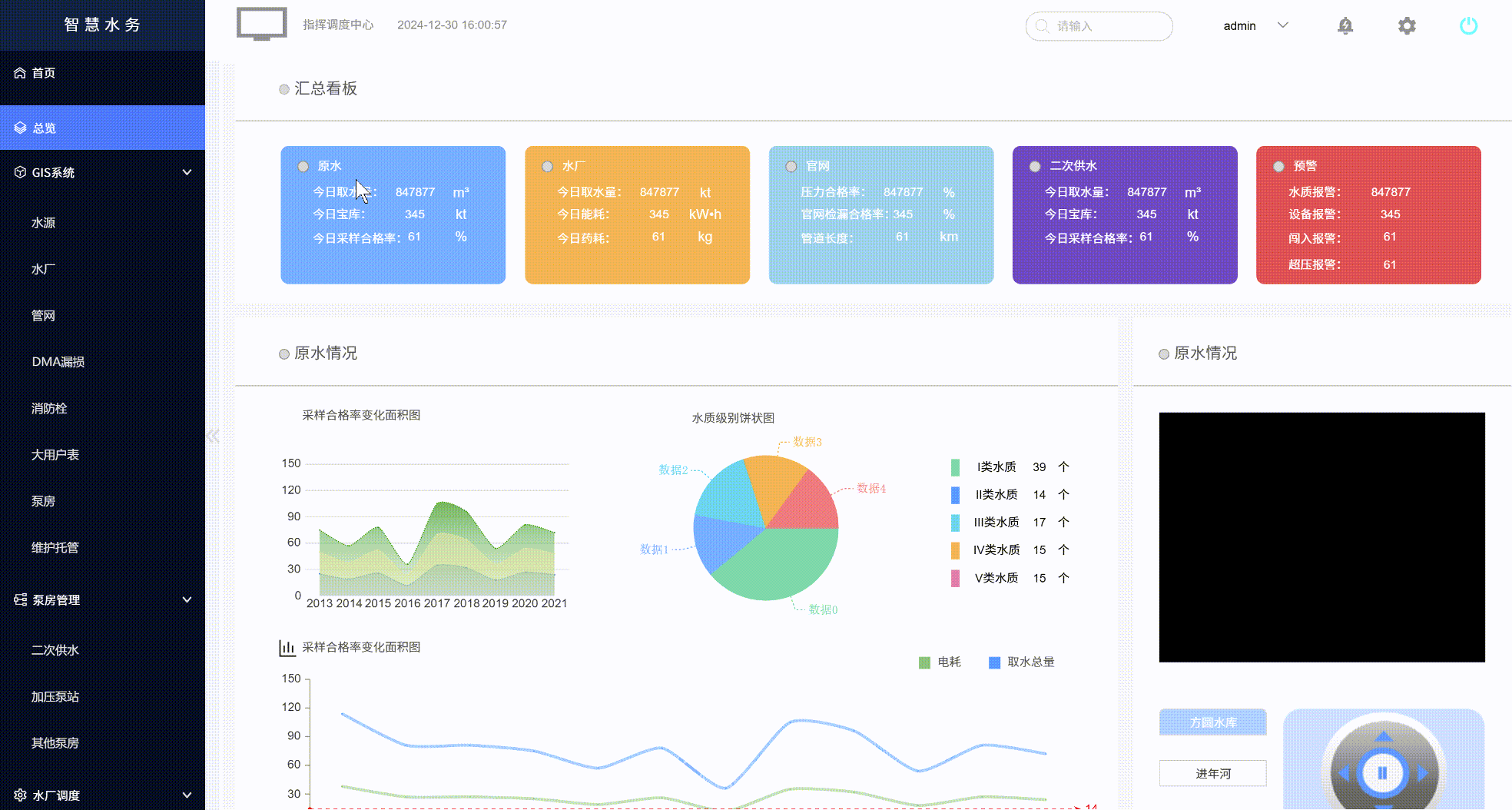Click the cube icon next to GIS系统
Viewport: 1512px width, 810px height.
pos(20,172)
